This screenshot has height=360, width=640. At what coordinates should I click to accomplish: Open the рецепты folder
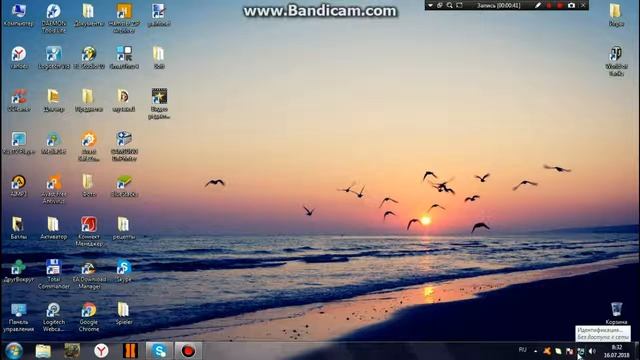tap(124, 228)
